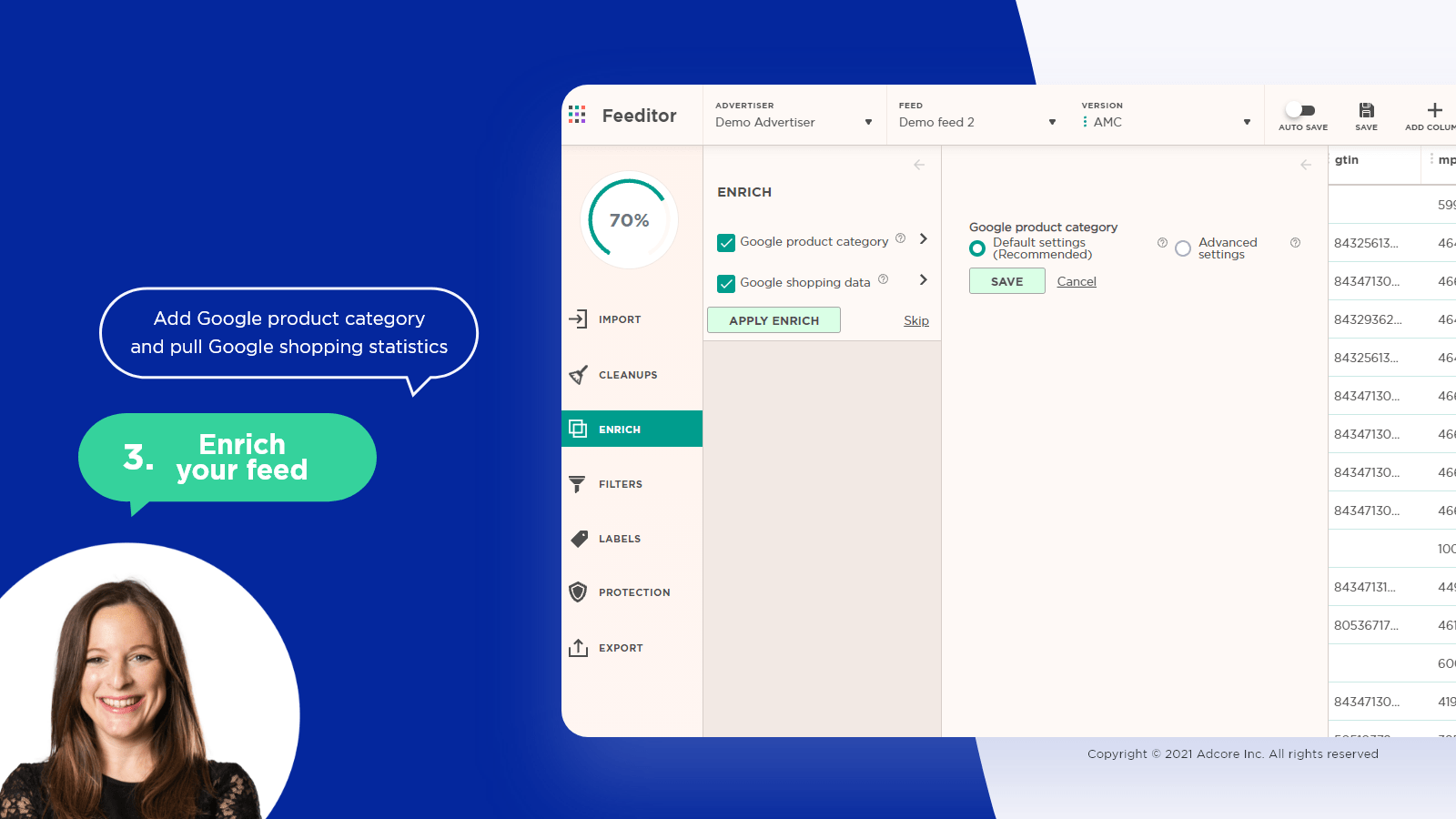Click the 70% progress circle

coord(629,220)
